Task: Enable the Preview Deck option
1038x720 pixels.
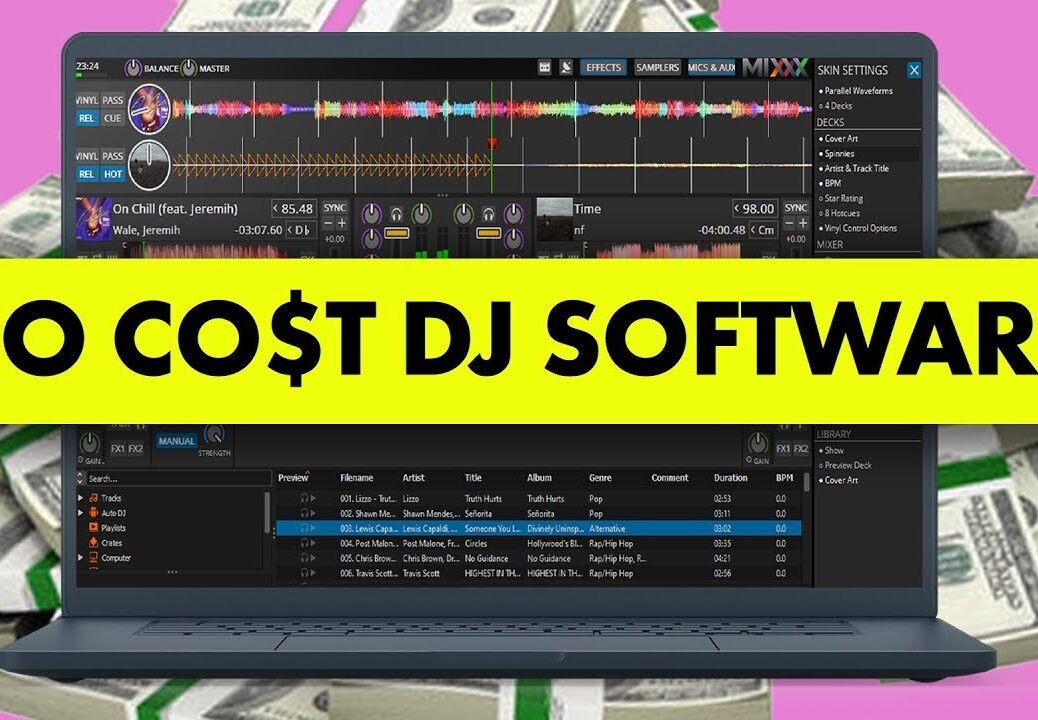Action: pos(845,465)
